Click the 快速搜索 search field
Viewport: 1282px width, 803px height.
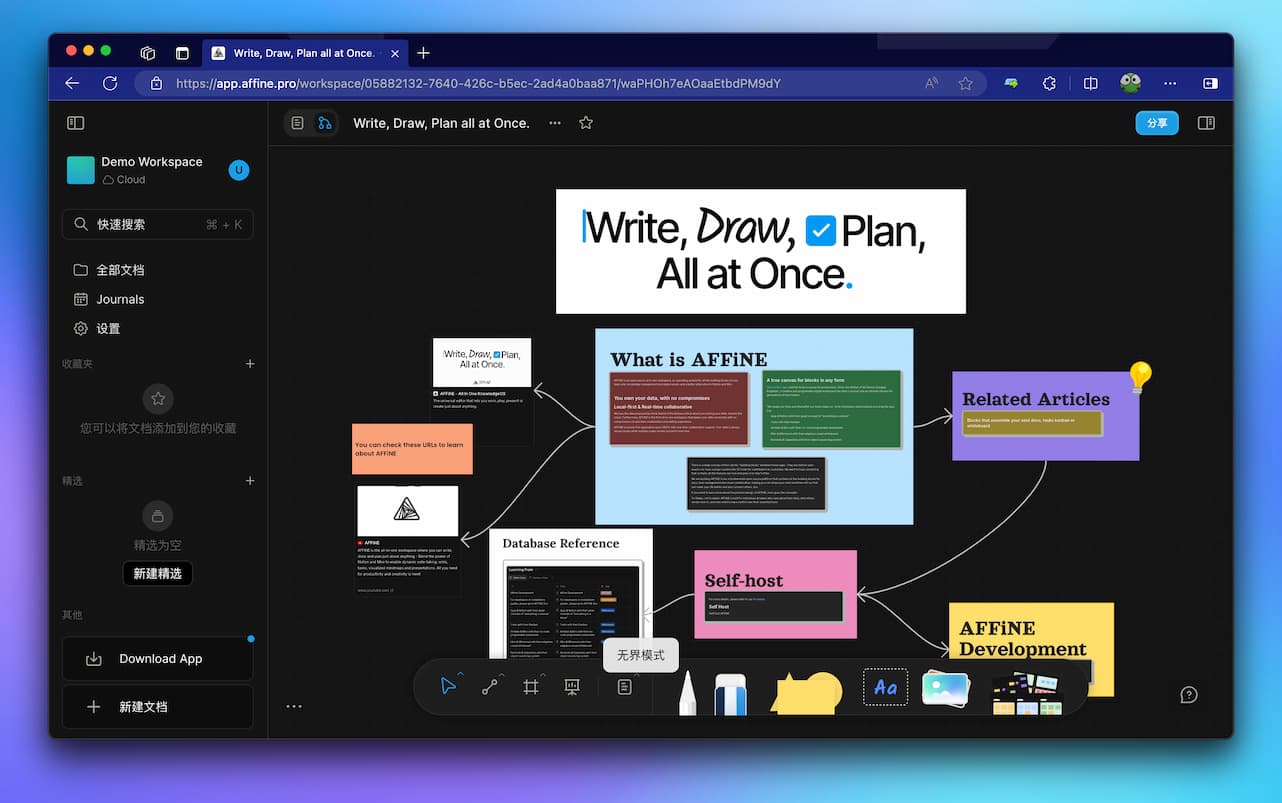(x=158, y=225)
